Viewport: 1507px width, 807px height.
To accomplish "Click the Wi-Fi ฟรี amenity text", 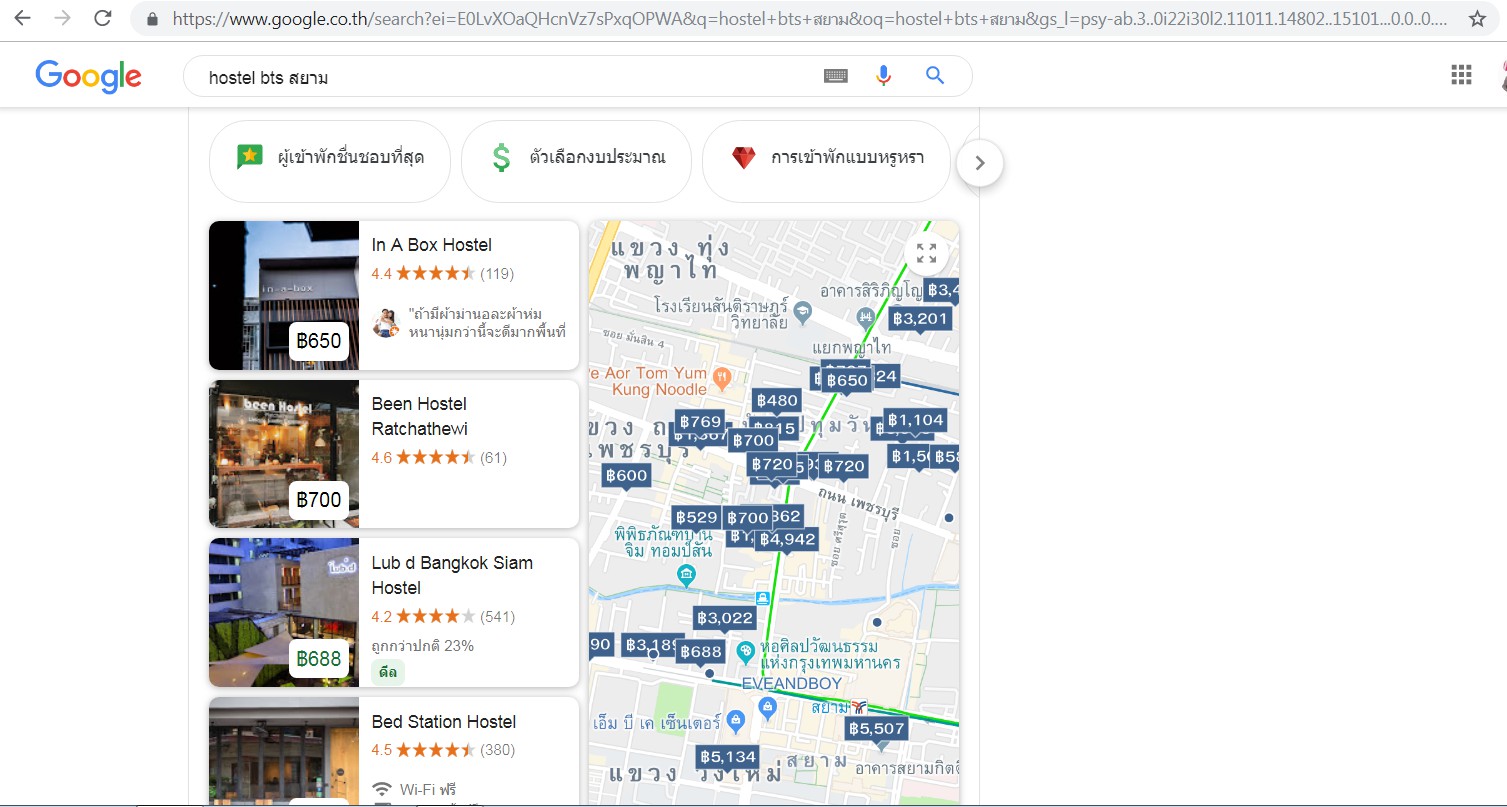I will [x=428, y=790].
